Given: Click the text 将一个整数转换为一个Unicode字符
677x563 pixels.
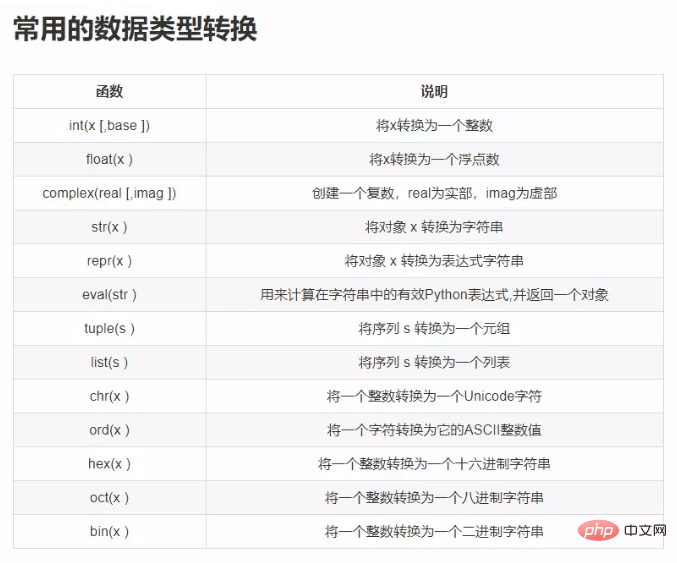Looking at the screenshot, I should pos(434,396).
